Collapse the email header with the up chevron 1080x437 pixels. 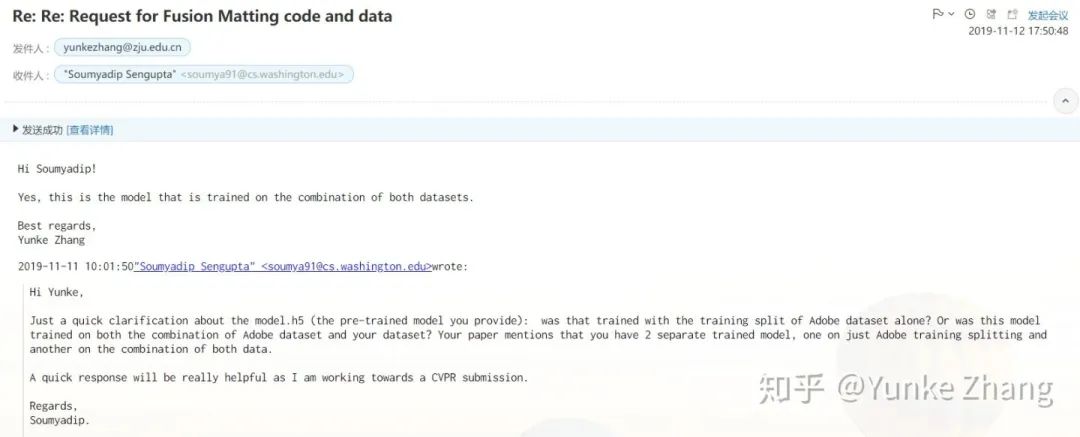pos(1066,101)
